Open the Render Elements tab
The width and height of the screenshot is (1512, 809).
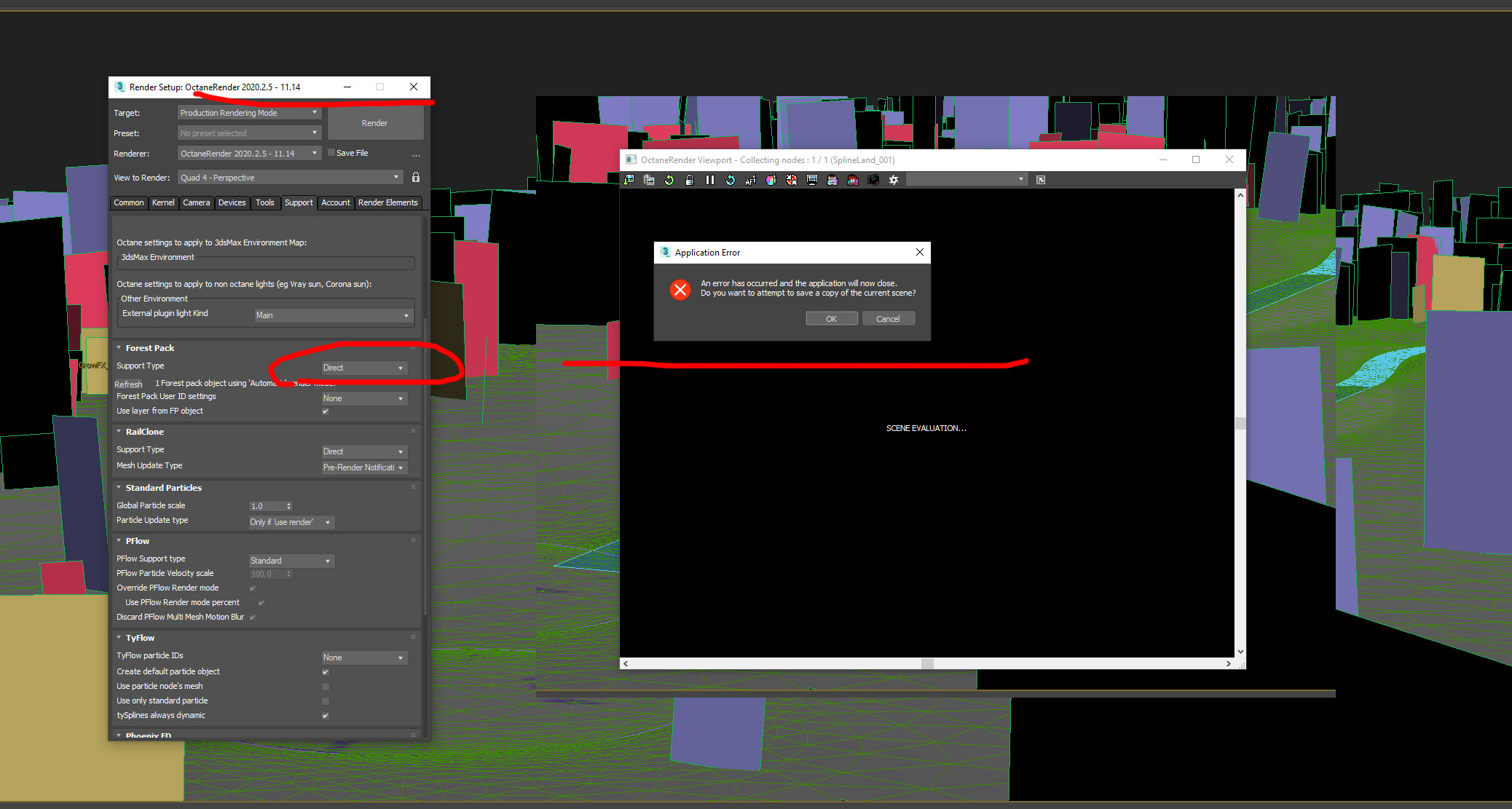tap(387, 202)
